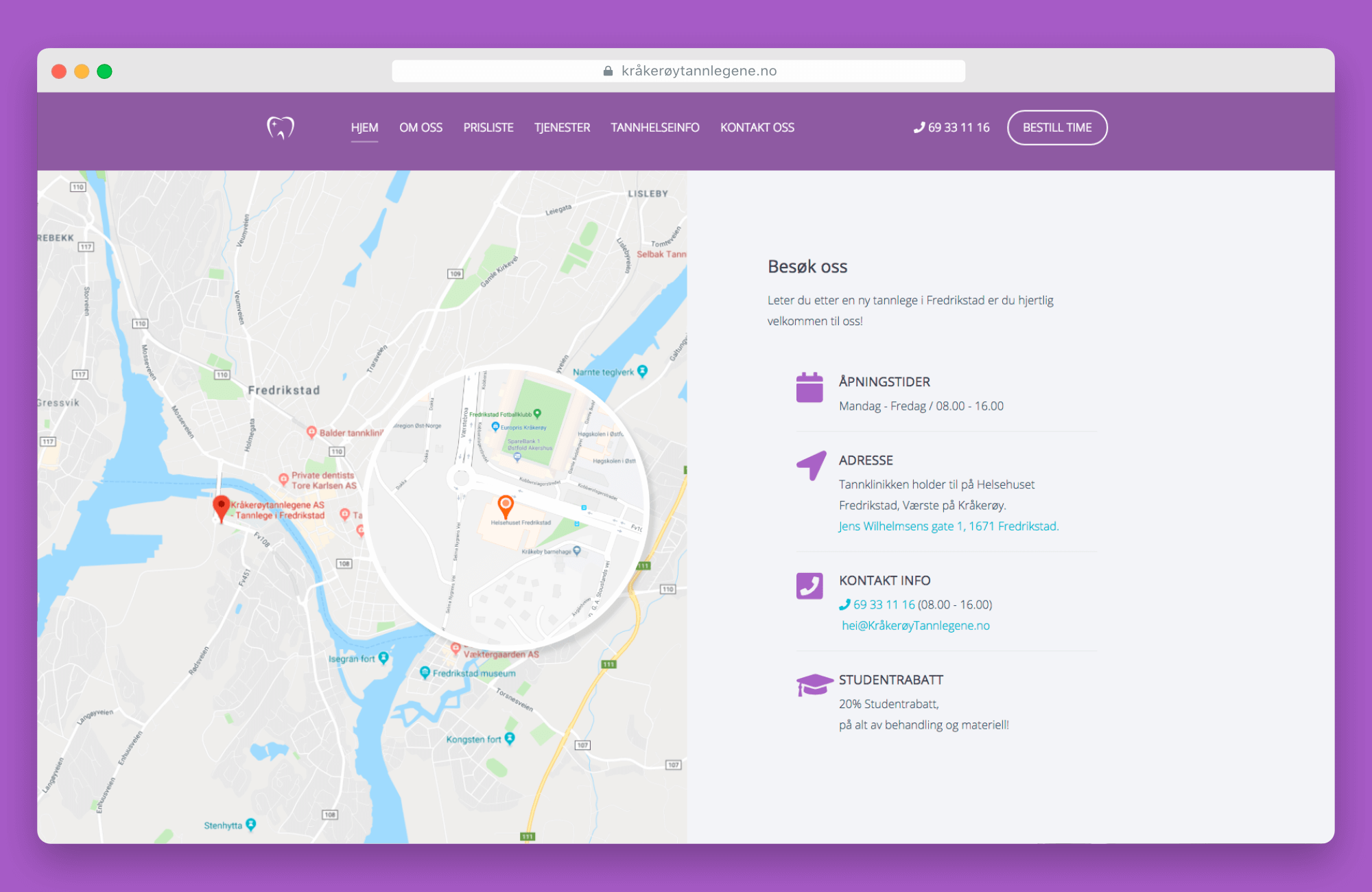Click the Europris Kråkerøy marker
The width and height of the screenshot is (1372, 892).
[x=495, y=427]
